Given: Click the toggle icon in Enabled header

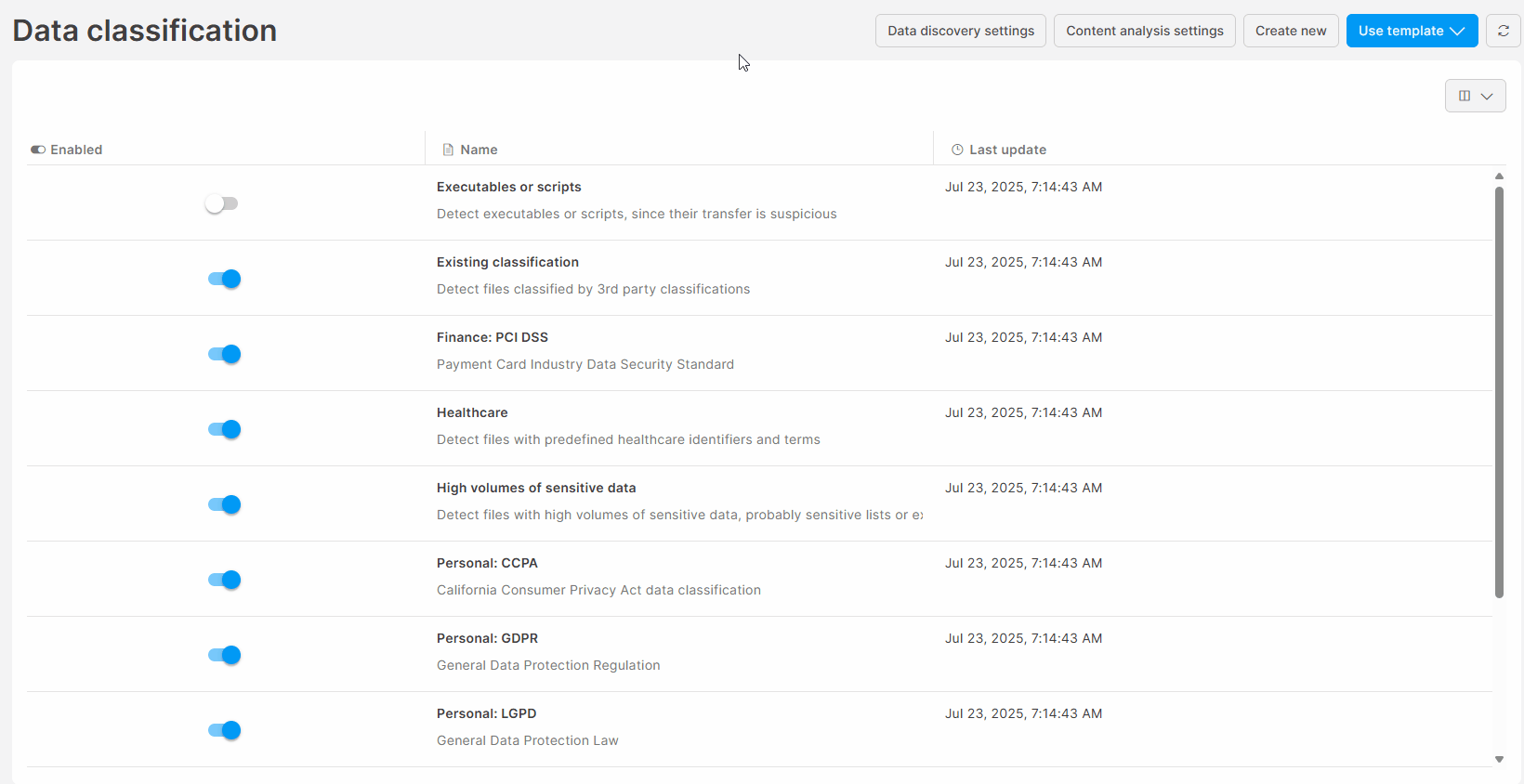Looking at the screenshot, I should coord(38,150).
